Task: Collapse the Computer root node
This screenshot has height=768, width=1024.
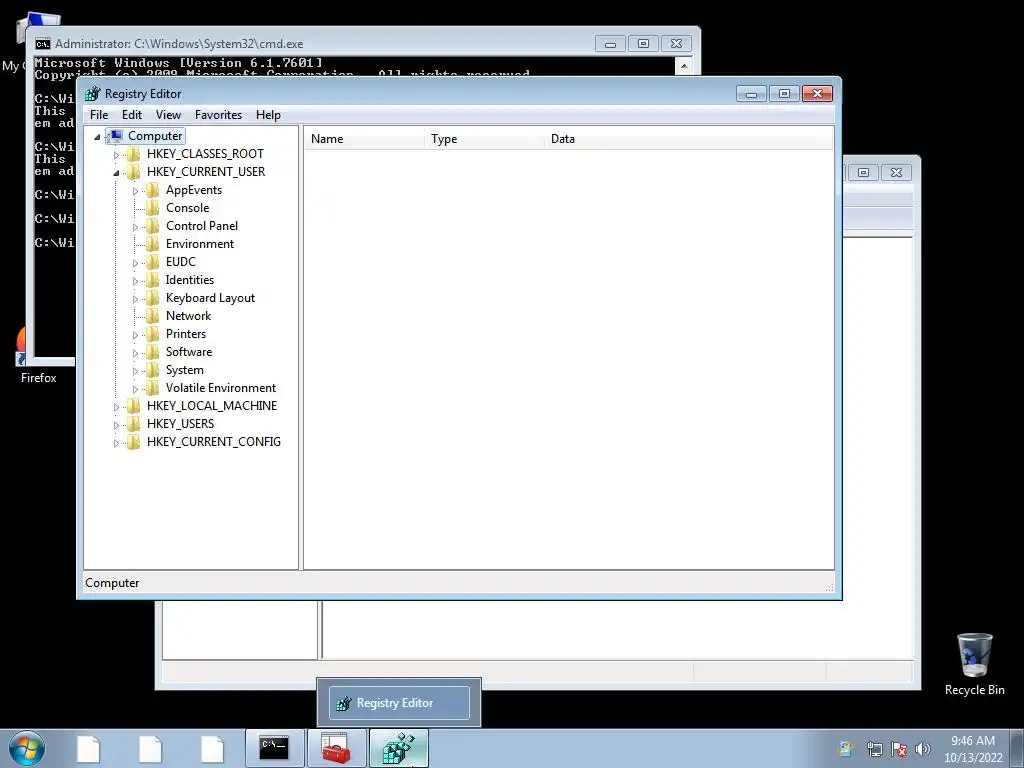Action: tap(97, 136)
